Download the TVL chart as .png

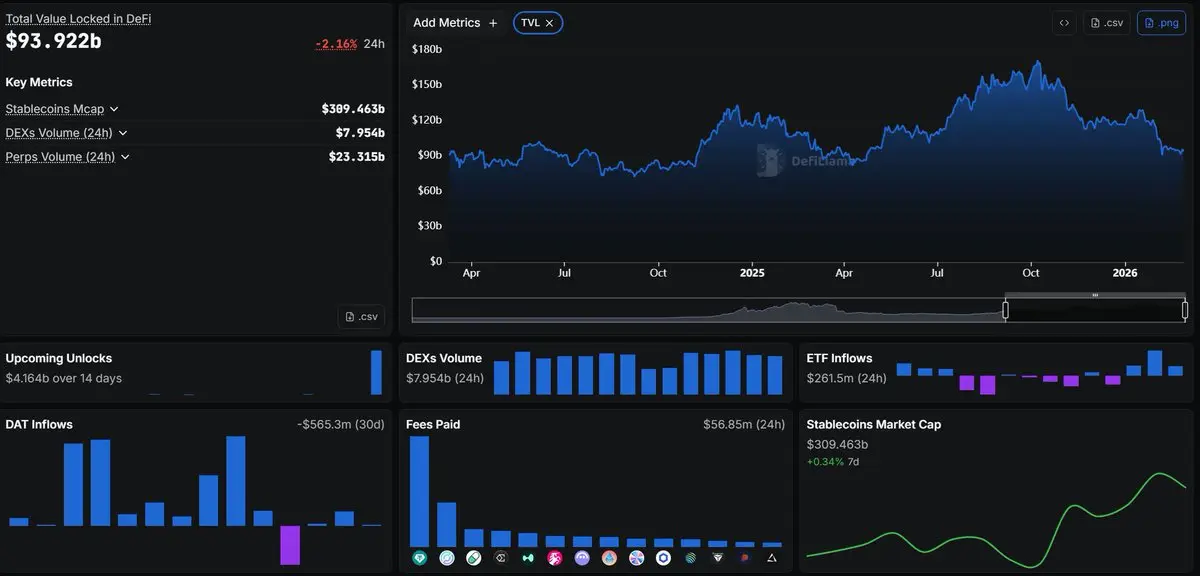pos(1161,23)
